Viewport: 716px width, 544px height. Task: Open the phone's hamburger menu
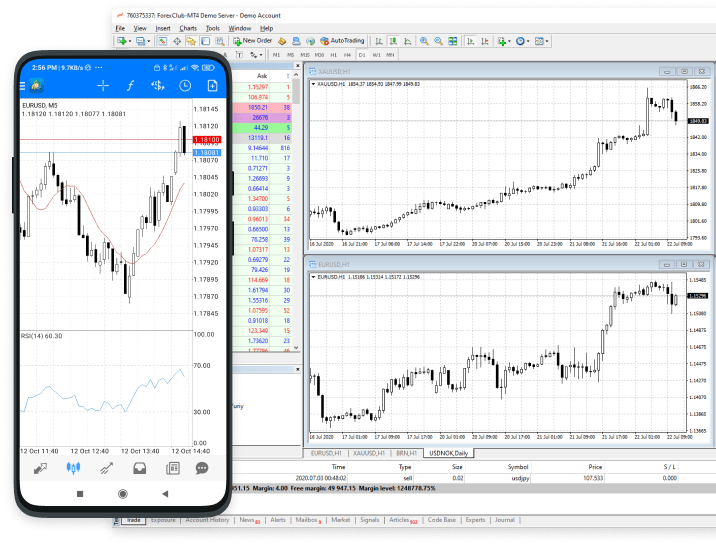[34, 86]
